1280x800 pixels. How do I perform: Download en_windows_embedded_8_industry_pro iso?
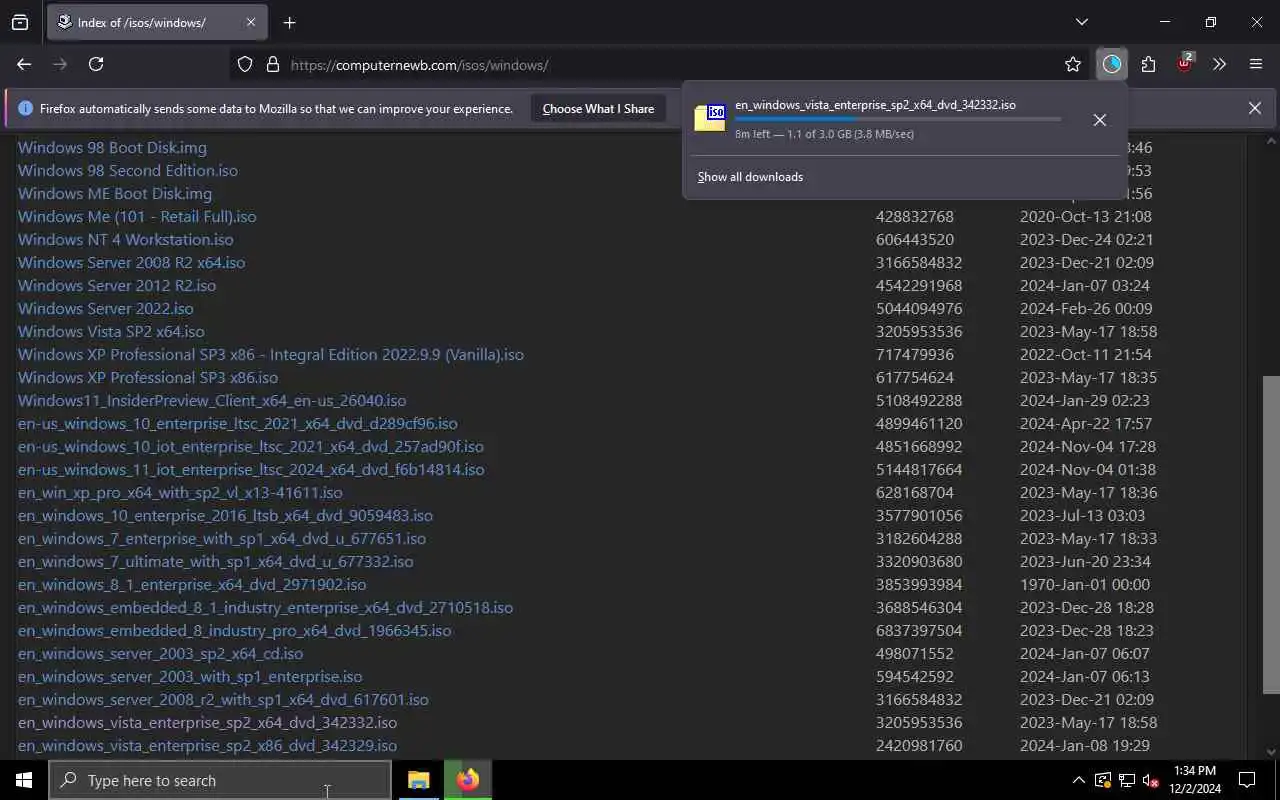coord(234,630)
